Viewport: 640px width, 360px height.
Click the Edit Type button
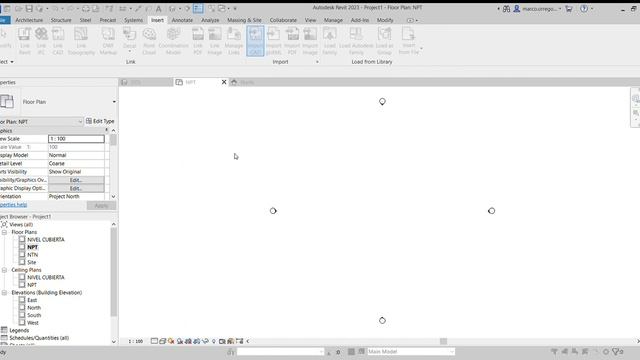pyautogui.click(x=100, y=121)
